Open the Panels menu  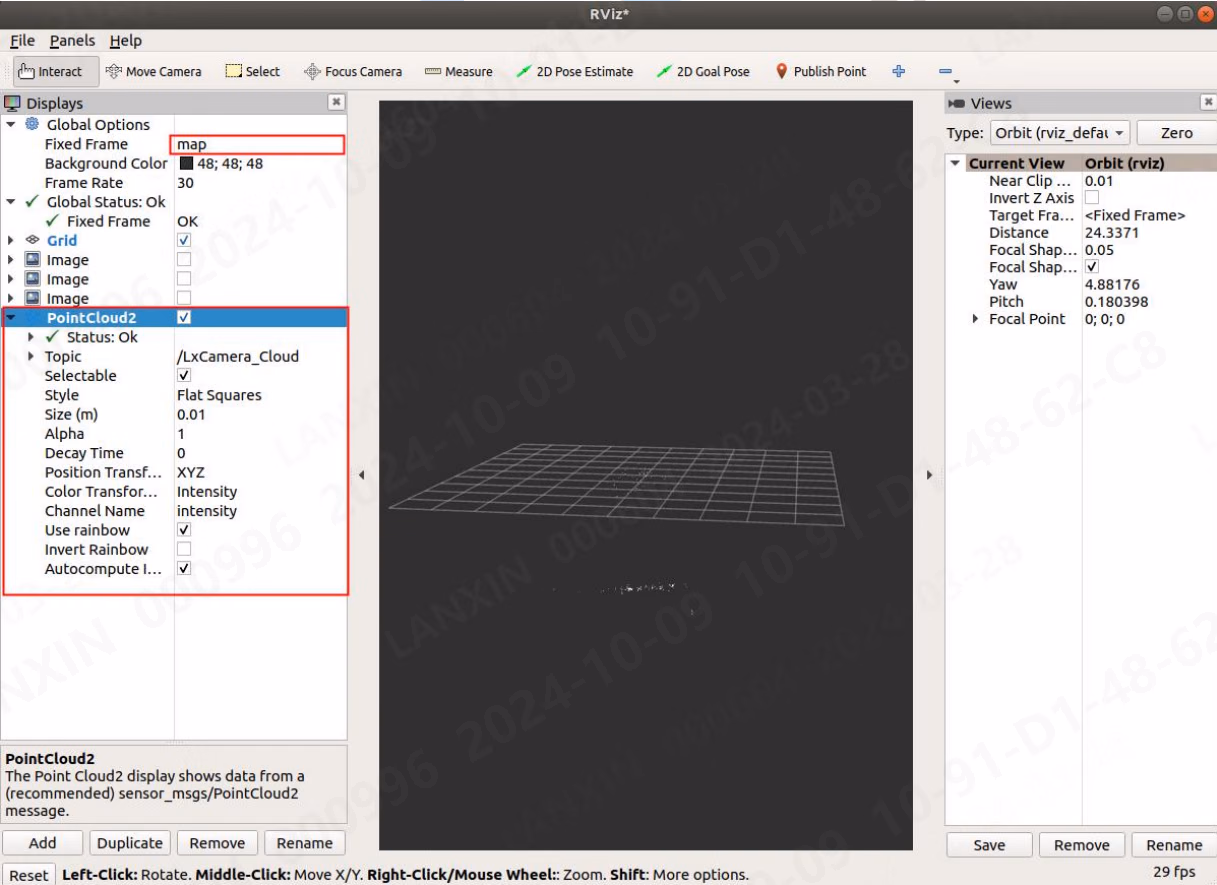[x=72, y=40]
